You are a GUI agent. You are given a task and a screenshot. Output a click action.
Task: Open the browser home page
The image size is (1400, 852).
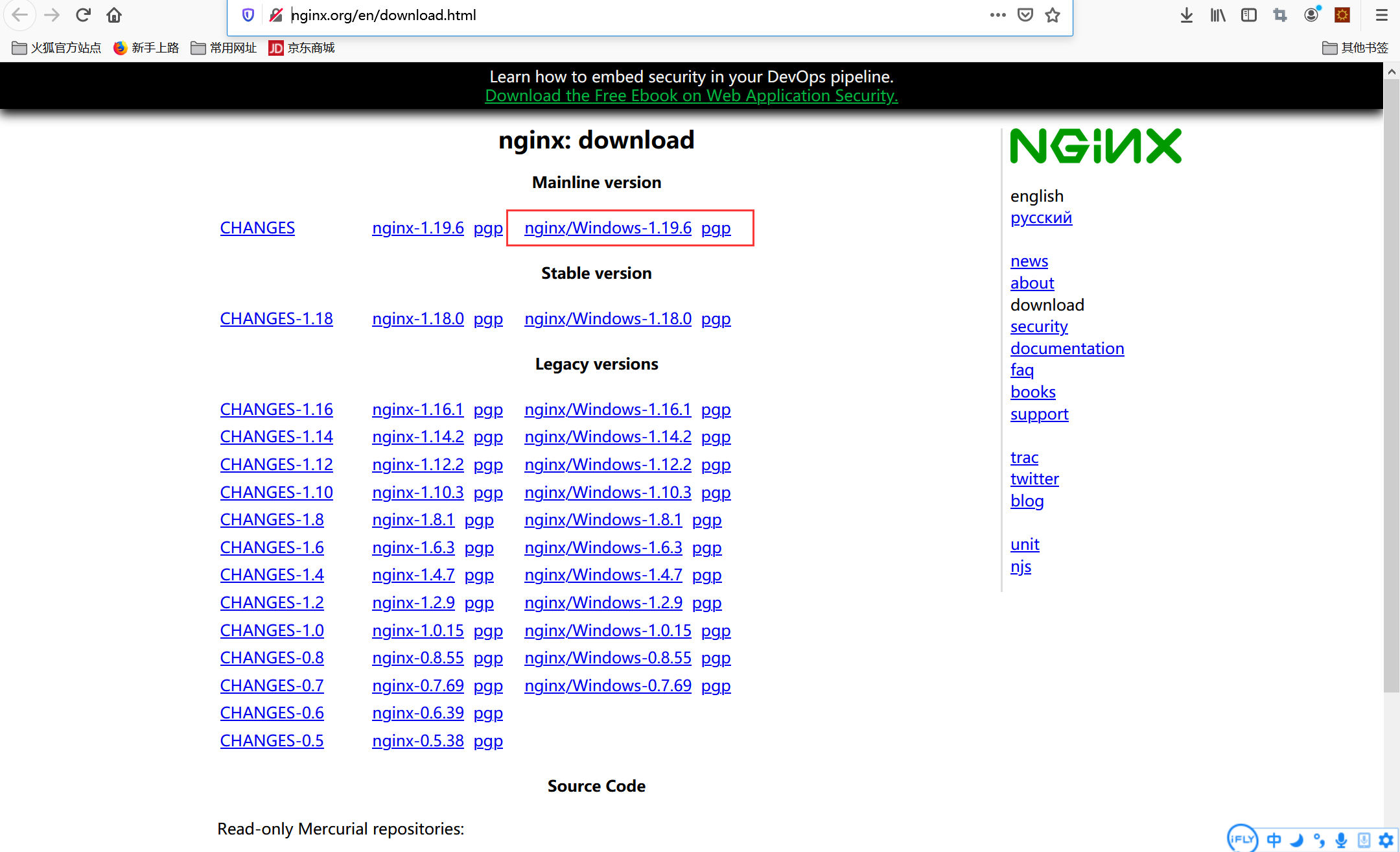click(x=114, y=15)
